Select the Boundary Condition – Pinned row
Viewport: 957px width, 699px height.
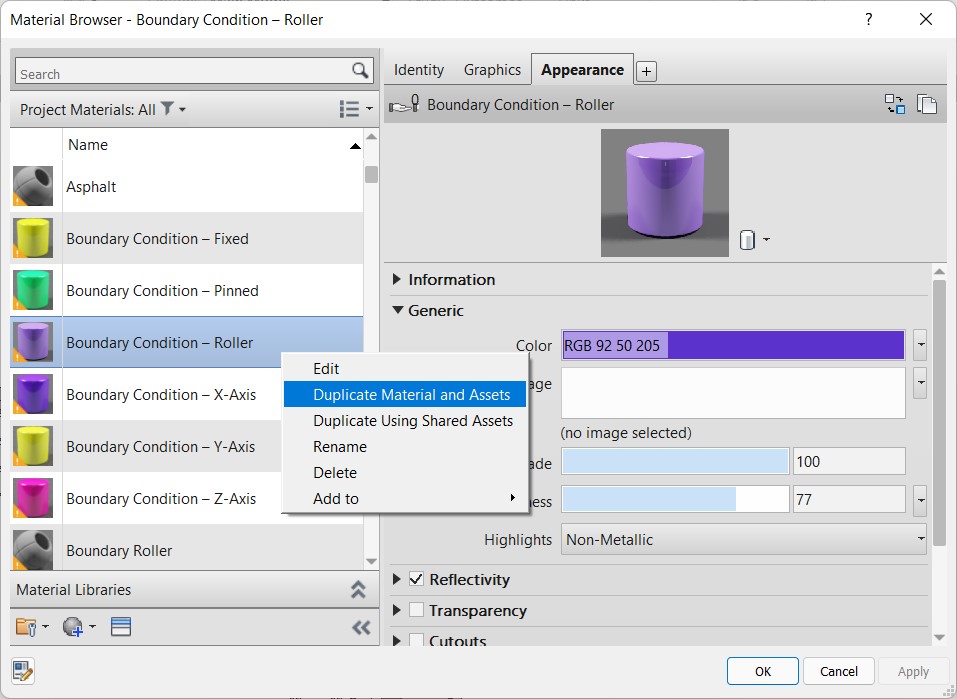click(187, 290)
